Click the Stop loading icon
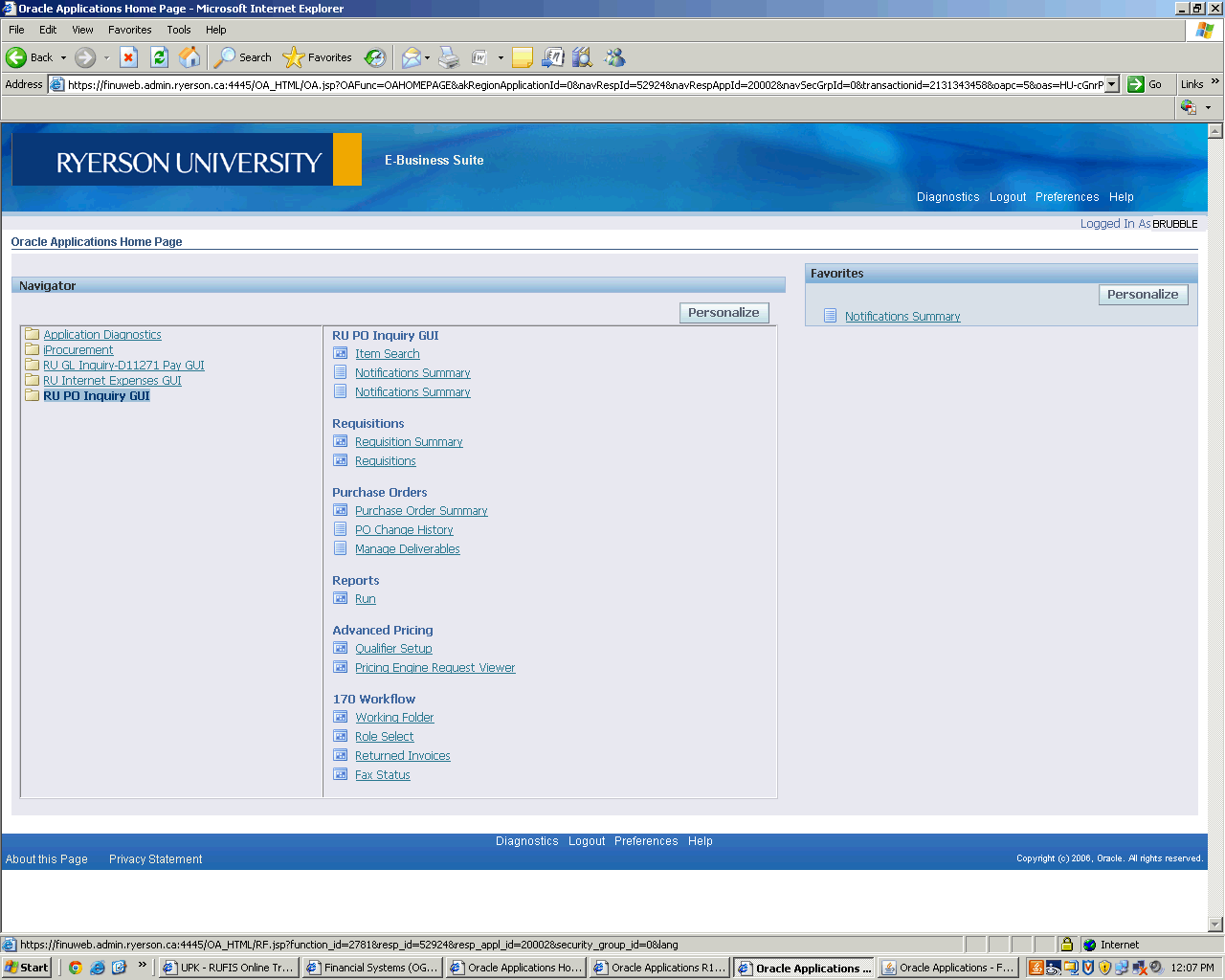1225x980 pixels. coord(128,57)
